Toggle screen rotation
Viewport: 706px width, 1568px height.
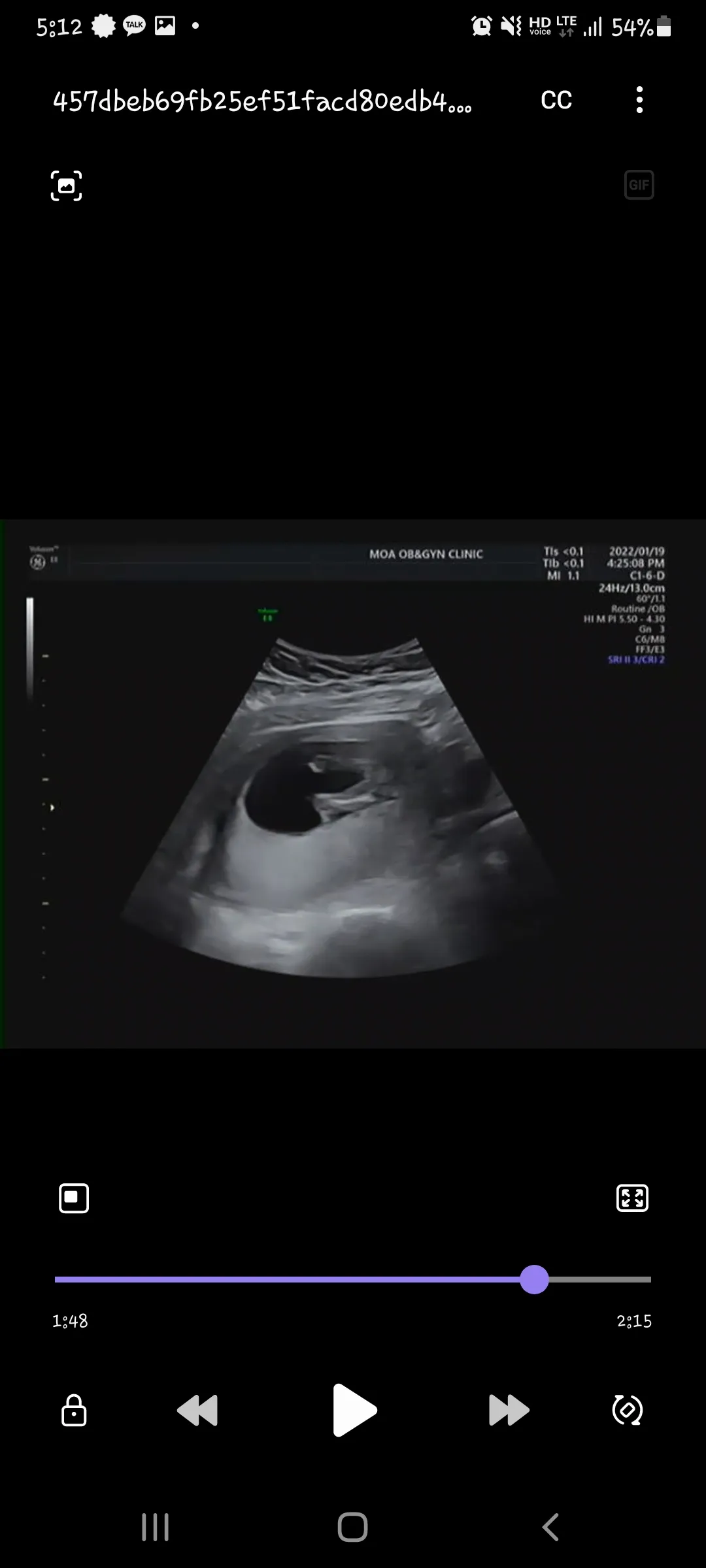628,1410
